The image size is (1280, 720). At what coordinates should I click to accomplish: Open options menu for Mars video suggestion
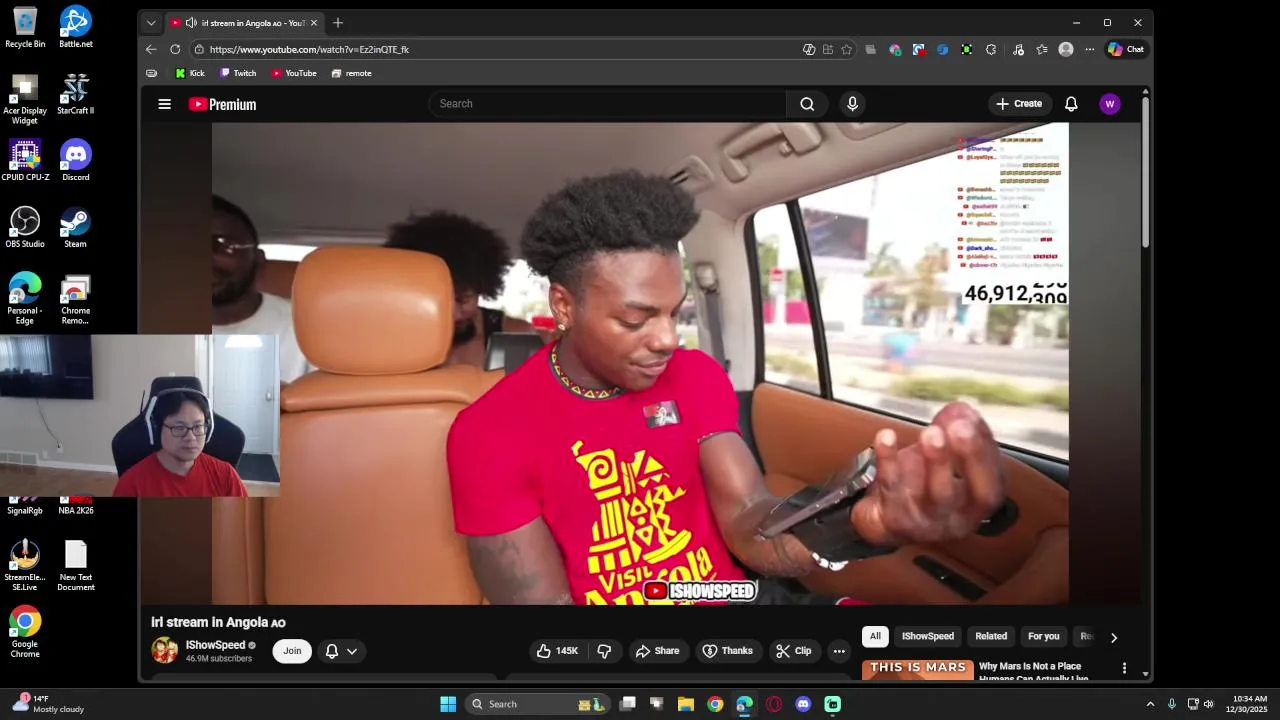(x=1124, y=668)
